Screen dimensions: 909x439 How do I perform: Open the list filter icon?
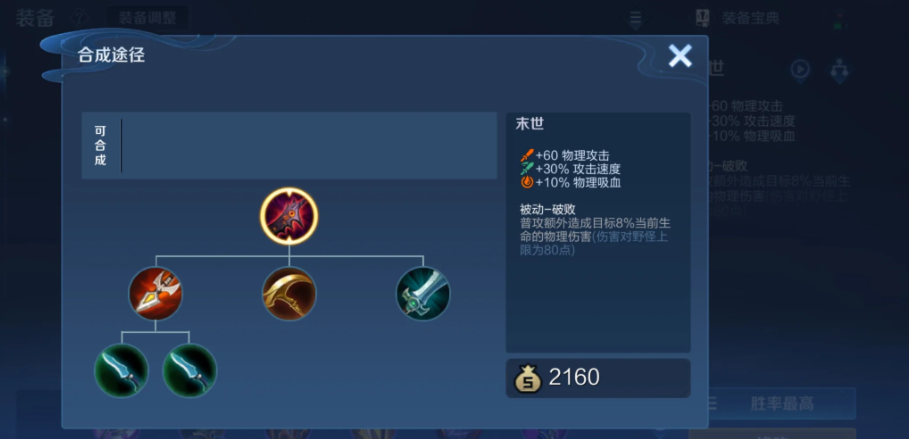(636, 18)
